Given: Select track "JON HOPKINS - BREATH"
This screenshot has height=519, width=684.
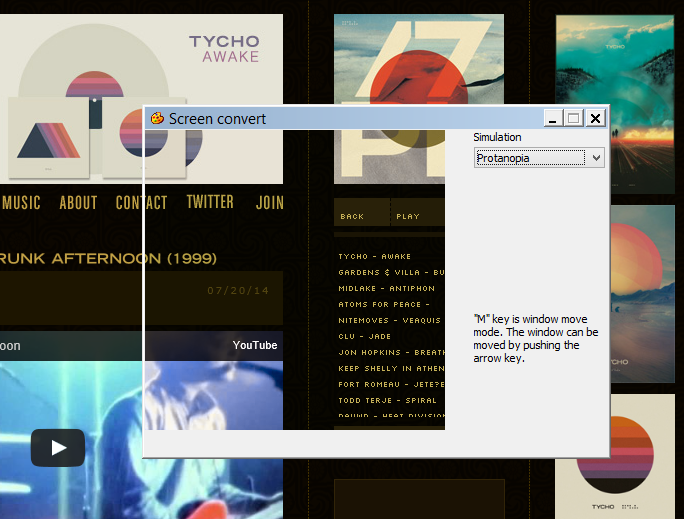Looking at the screenshot, I should coord(391,352).
